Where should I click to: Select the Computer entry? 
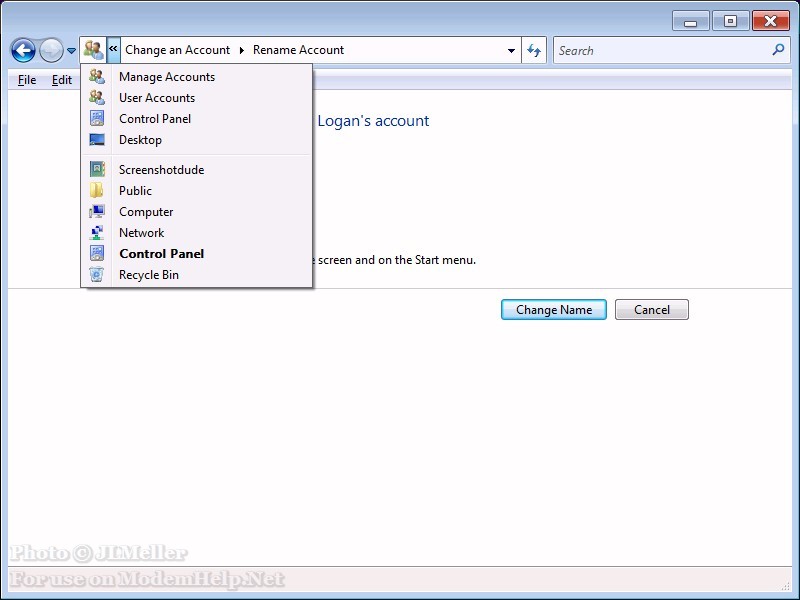pyautogui.click(x=197, y=211)
